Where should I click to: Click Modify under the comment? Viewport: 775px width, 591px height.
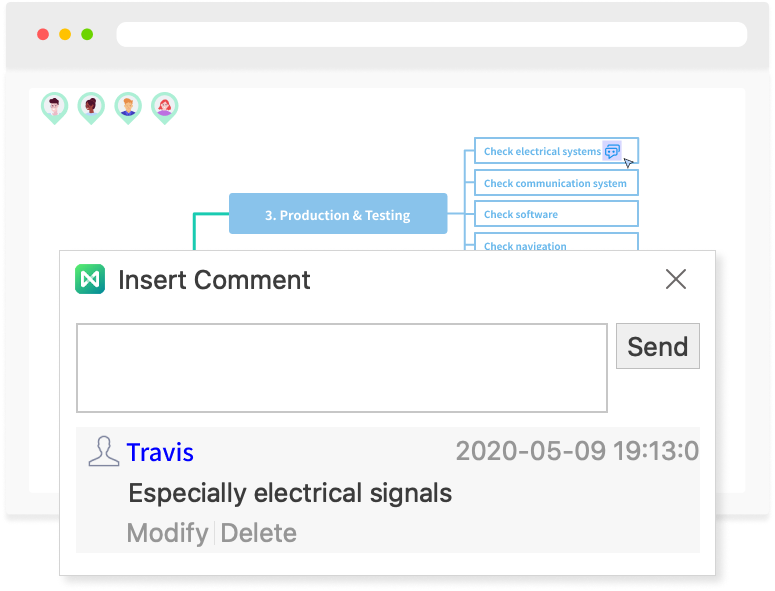[x=167, y=533]
